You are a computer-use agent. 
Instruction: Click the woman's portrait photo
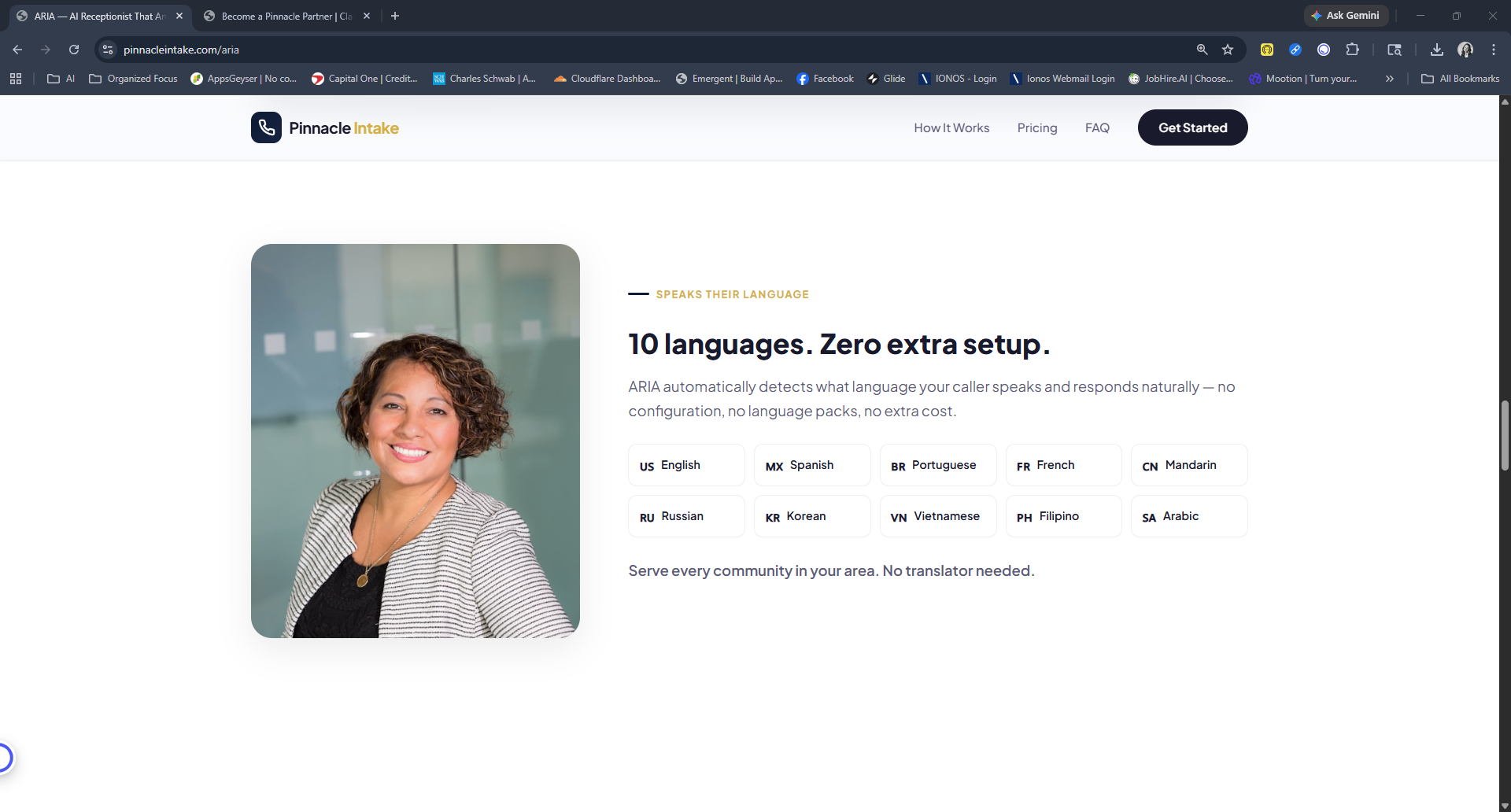pos(416,441)
